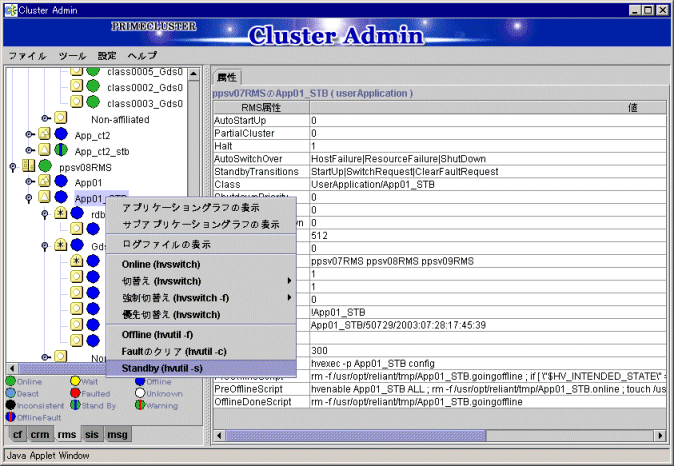
Task: Click the tree panel scroll-left arrow
Action: coord(12,368)
